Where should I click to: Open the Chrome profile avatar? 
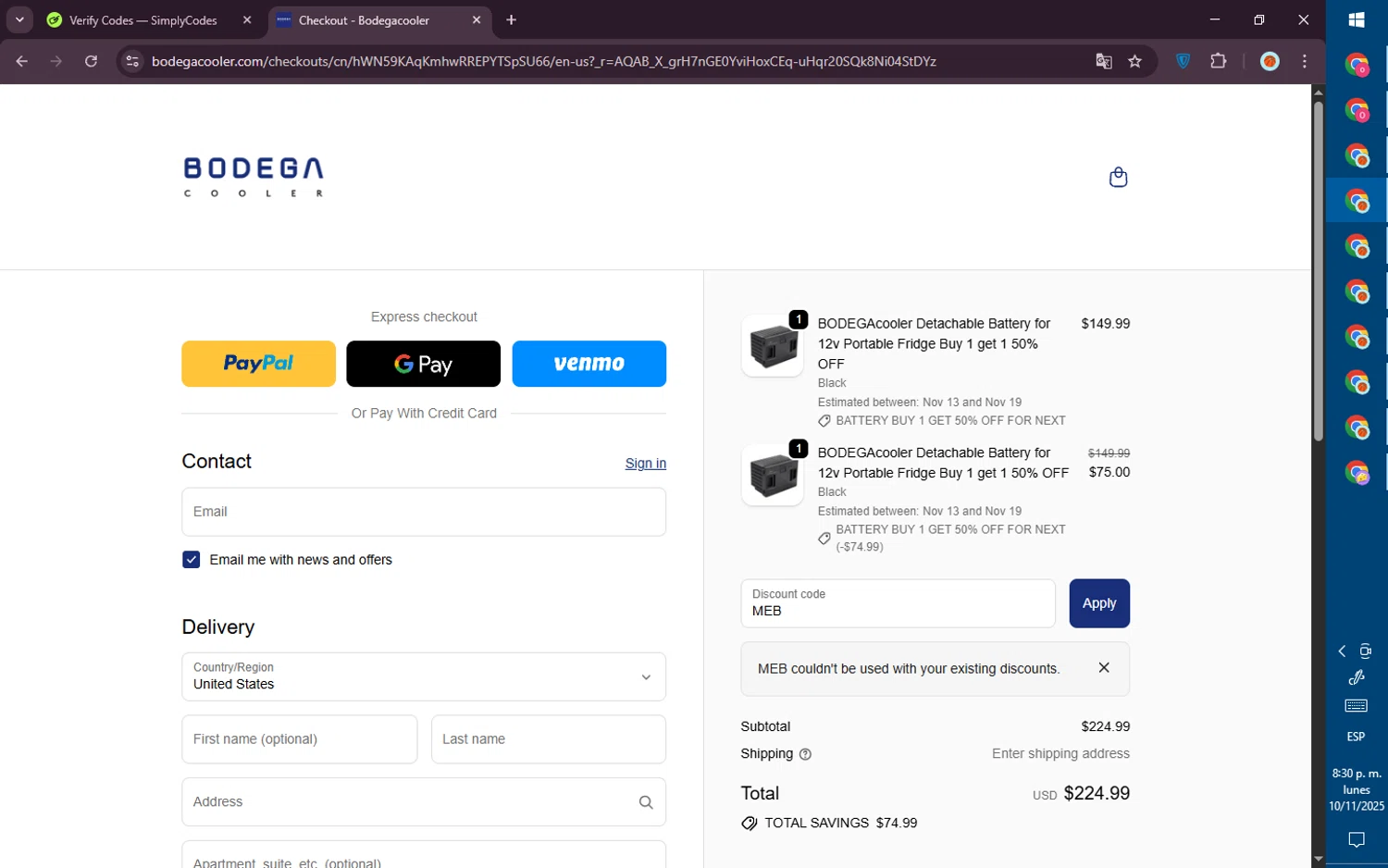tap(1270, 61)
